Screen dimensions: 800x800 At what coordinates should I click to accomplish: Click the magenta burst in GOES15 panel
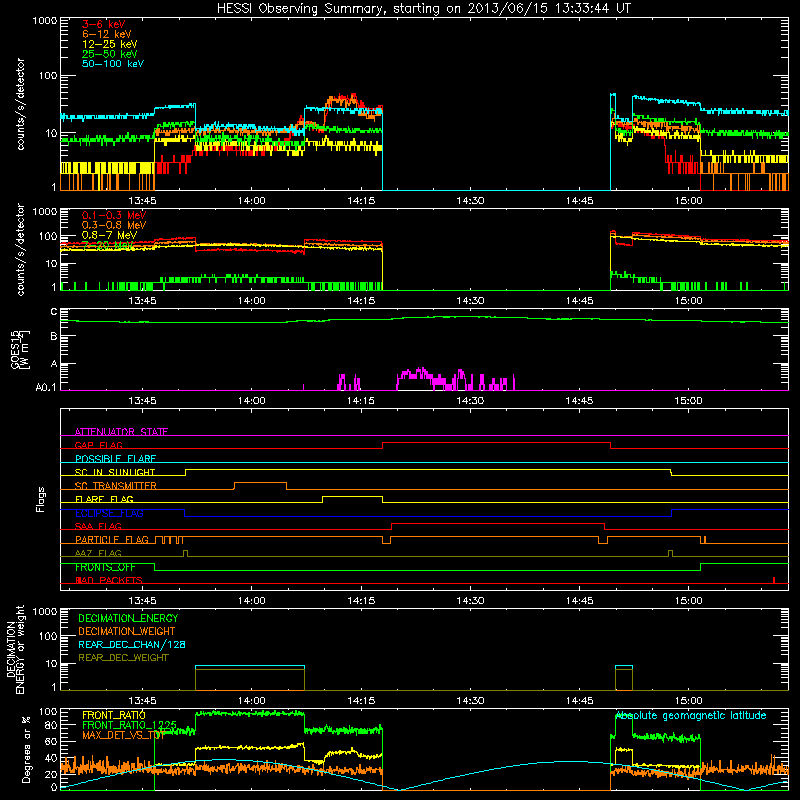[455, 379]
